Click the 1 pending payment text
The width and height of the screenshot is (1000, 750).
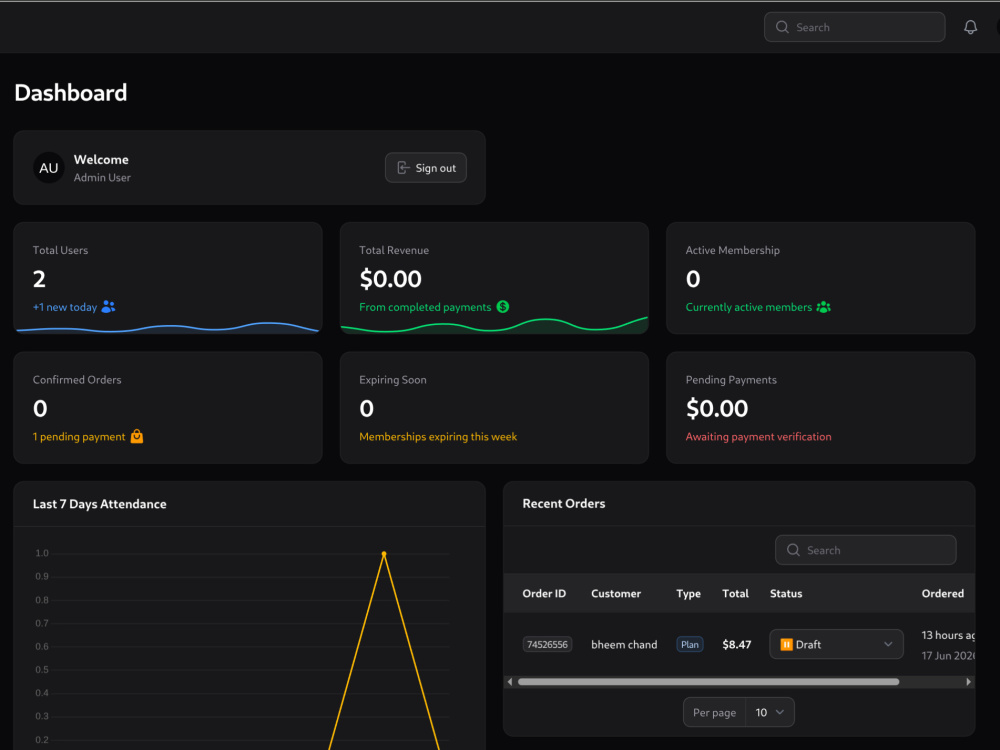(79, 436)
